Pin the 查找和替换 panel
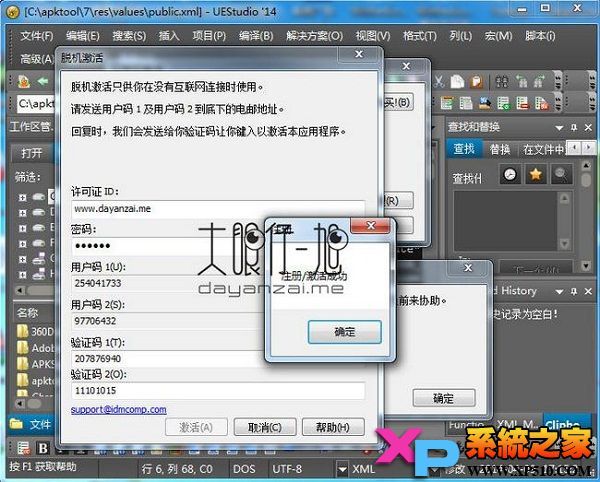This screenshot has width=600, height=482. [574, 127]
